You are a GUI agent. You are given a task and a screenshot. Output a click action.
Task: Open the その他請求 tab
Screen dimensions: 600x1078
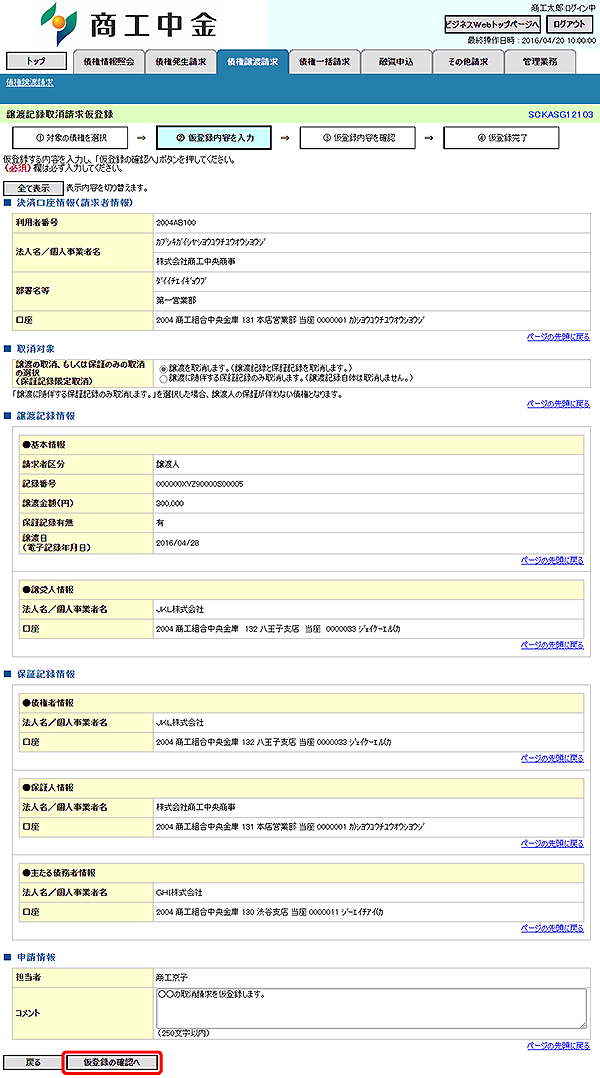click(468, 62)
